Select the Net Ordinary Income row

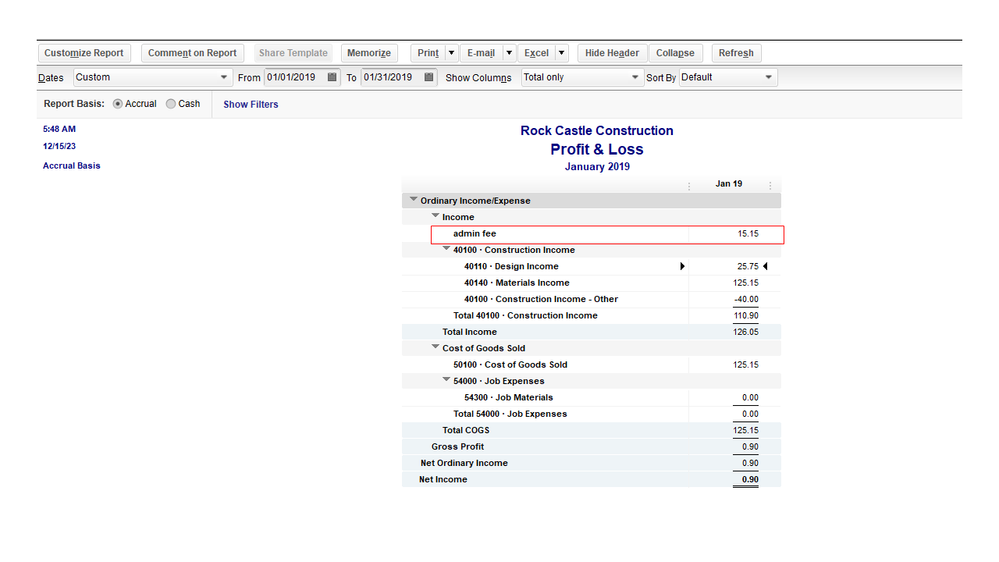(591, 463)
